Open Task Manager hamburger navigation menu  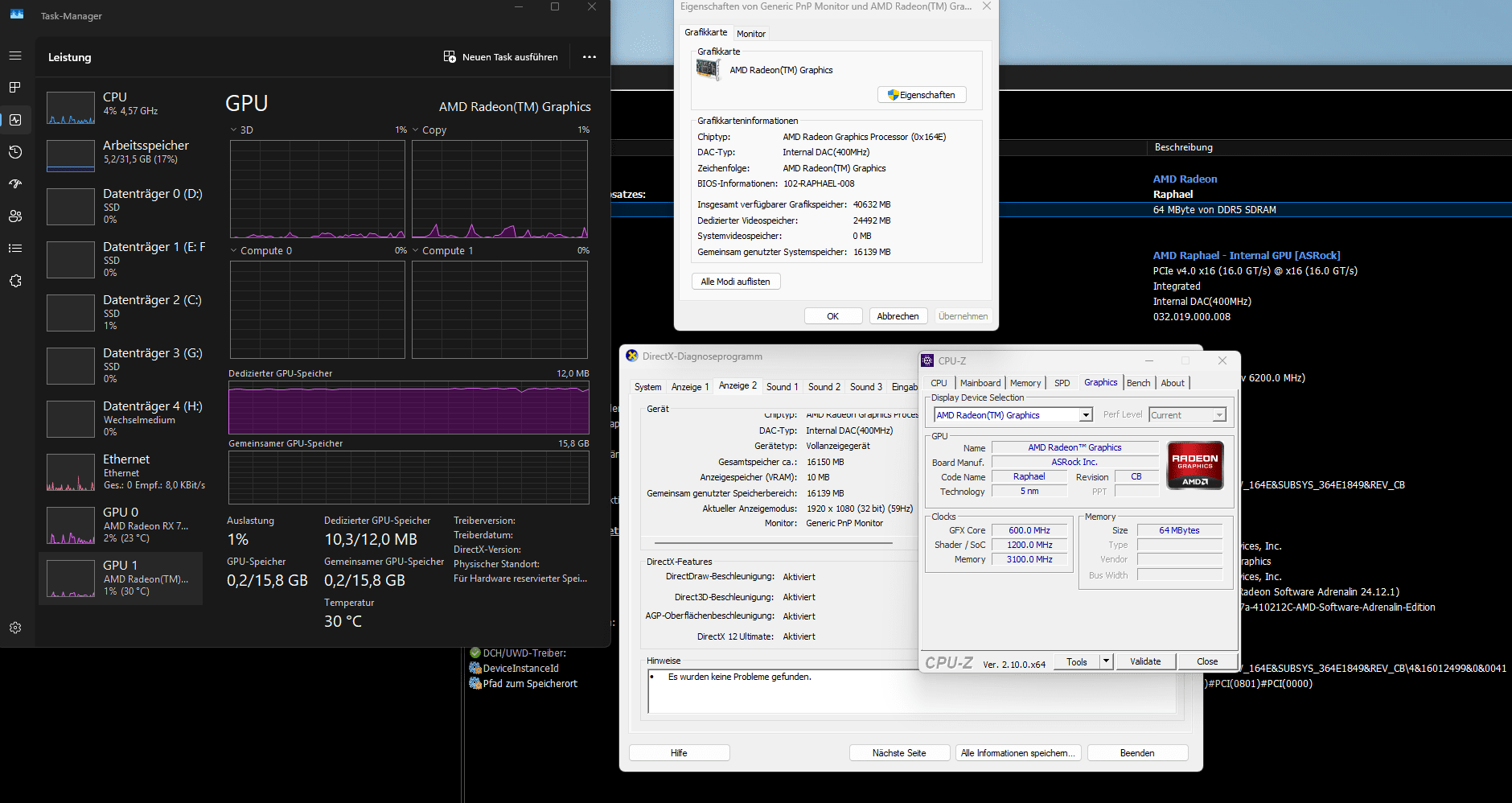click(15, 56)
